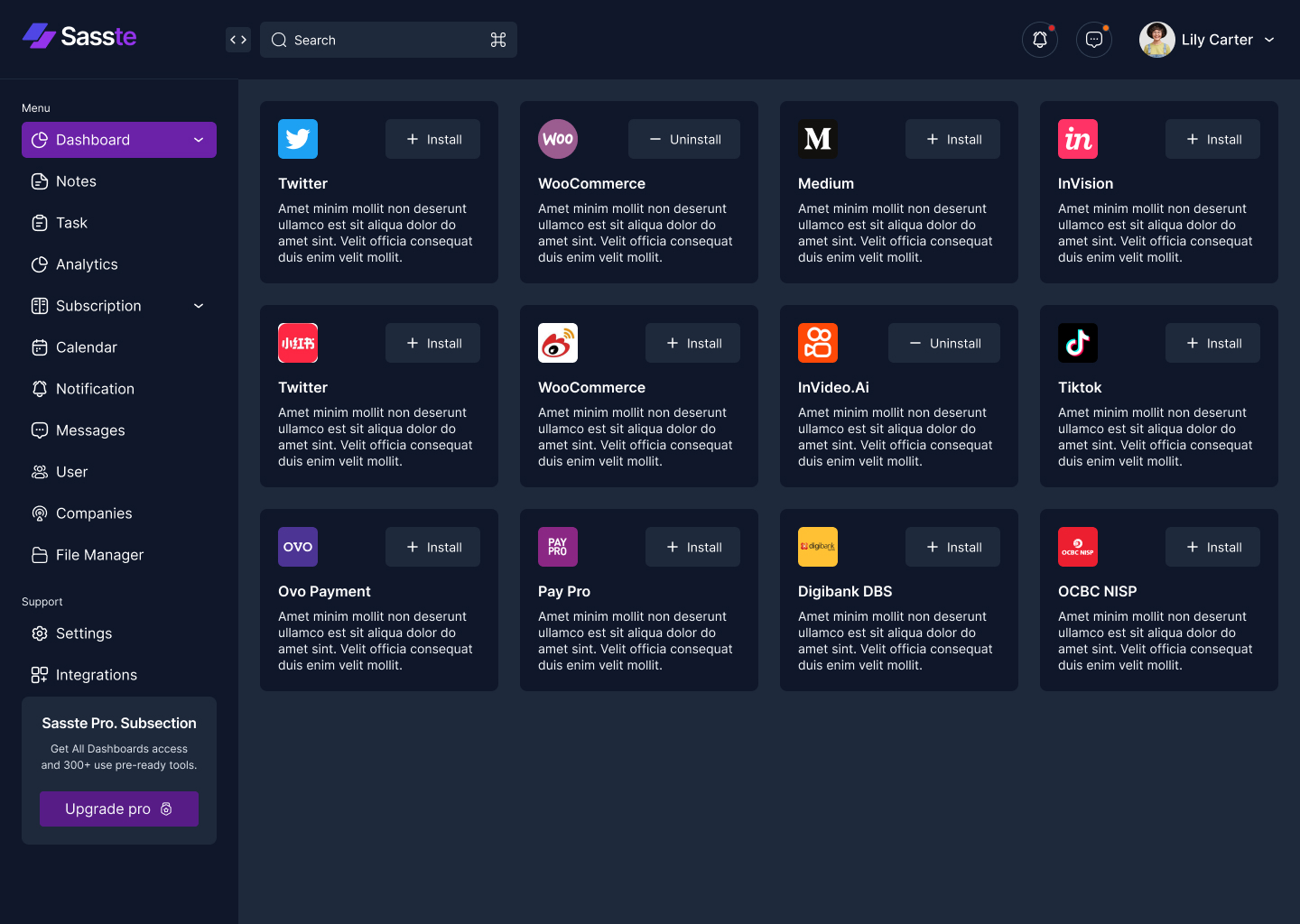Screen dimensions: 1300x924
Task: Toggle the sidebar with the angle-brackets icon
Action: point(238,40)
